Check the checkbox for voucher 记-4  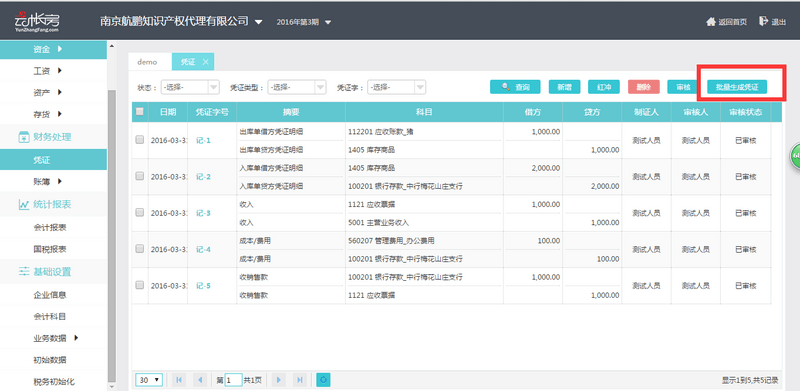coord(139,249)
